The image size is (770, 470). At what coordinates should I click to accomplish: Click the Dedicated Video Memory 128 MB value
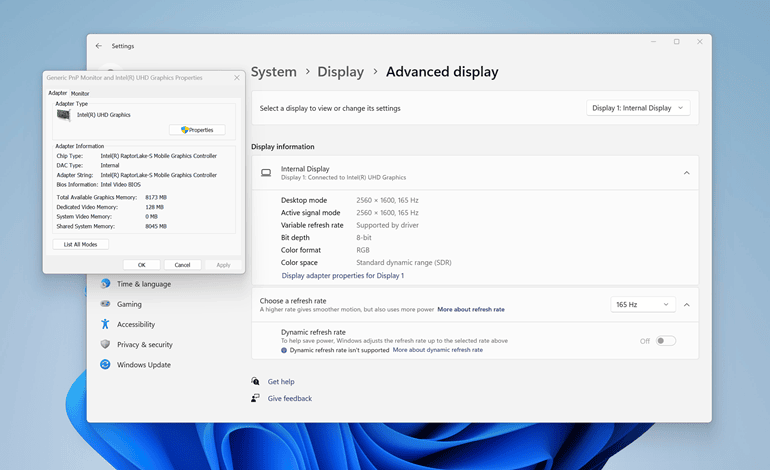tap(154, 207)
